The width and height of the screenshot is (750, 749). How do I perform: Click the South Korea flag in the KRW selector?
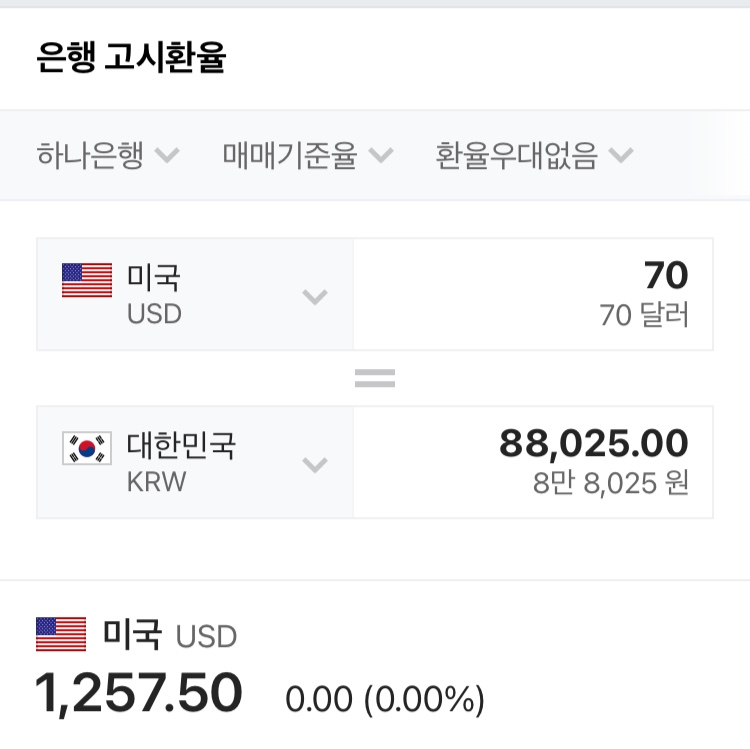coord(87,449)
